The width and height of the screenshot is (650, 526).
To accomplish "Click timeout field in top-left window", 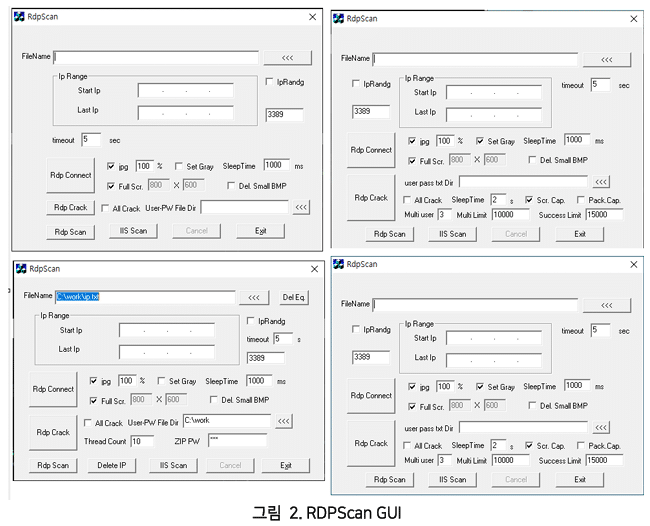I will 91,140.
